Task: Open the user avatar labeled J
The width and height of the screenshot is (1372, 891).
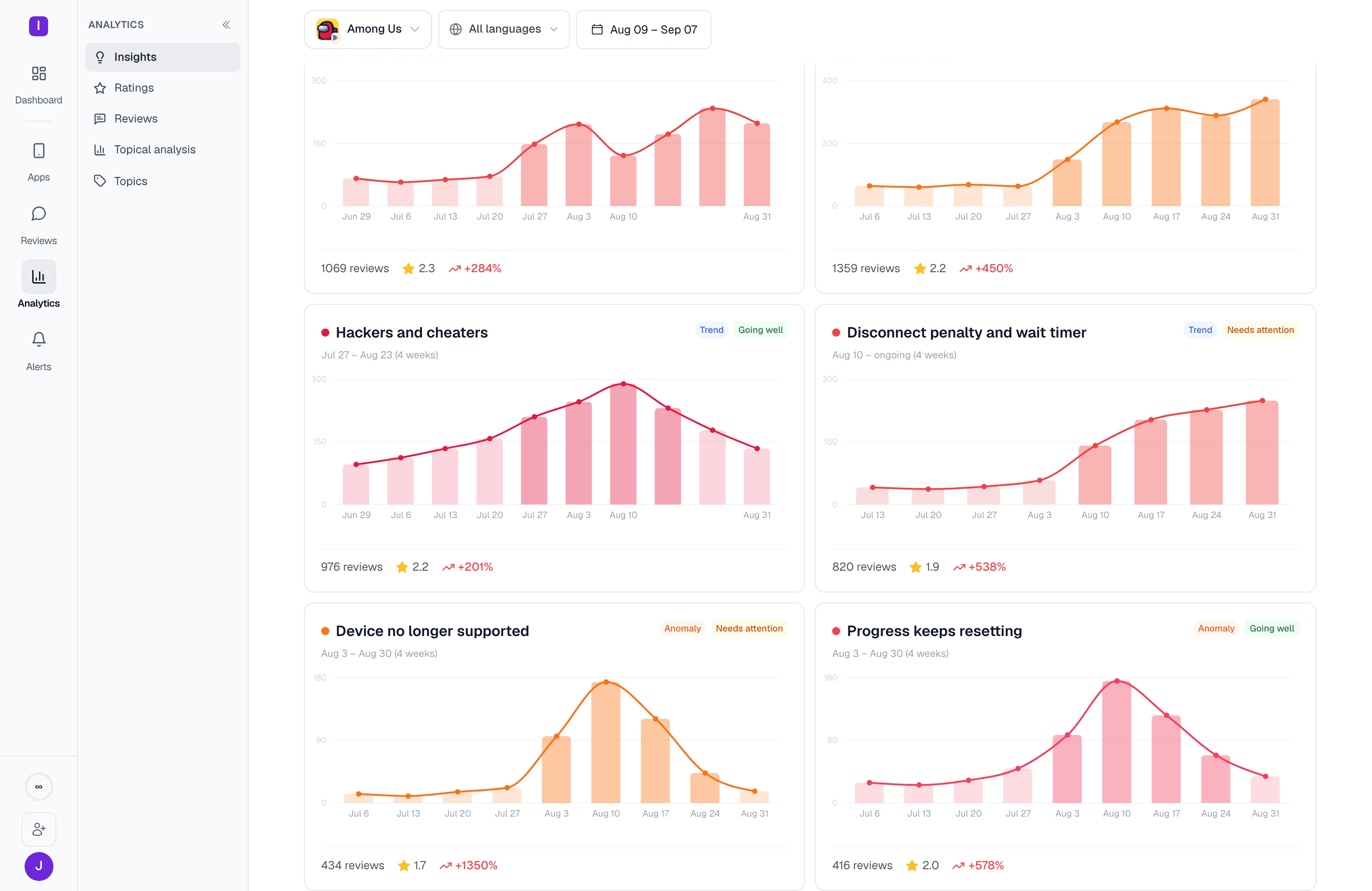Action: click(x=39, y=866)
